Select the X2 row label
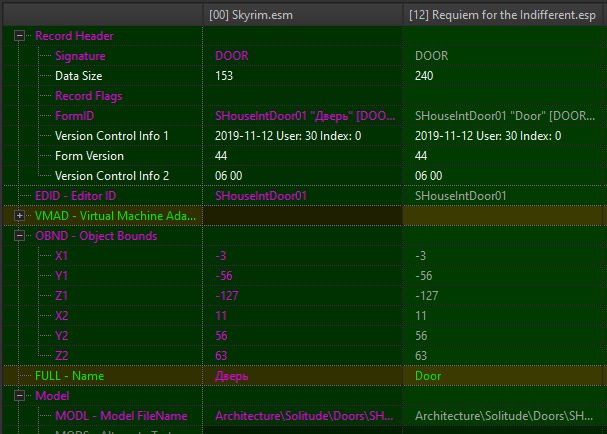607x434 pixels. pos(62,316)
